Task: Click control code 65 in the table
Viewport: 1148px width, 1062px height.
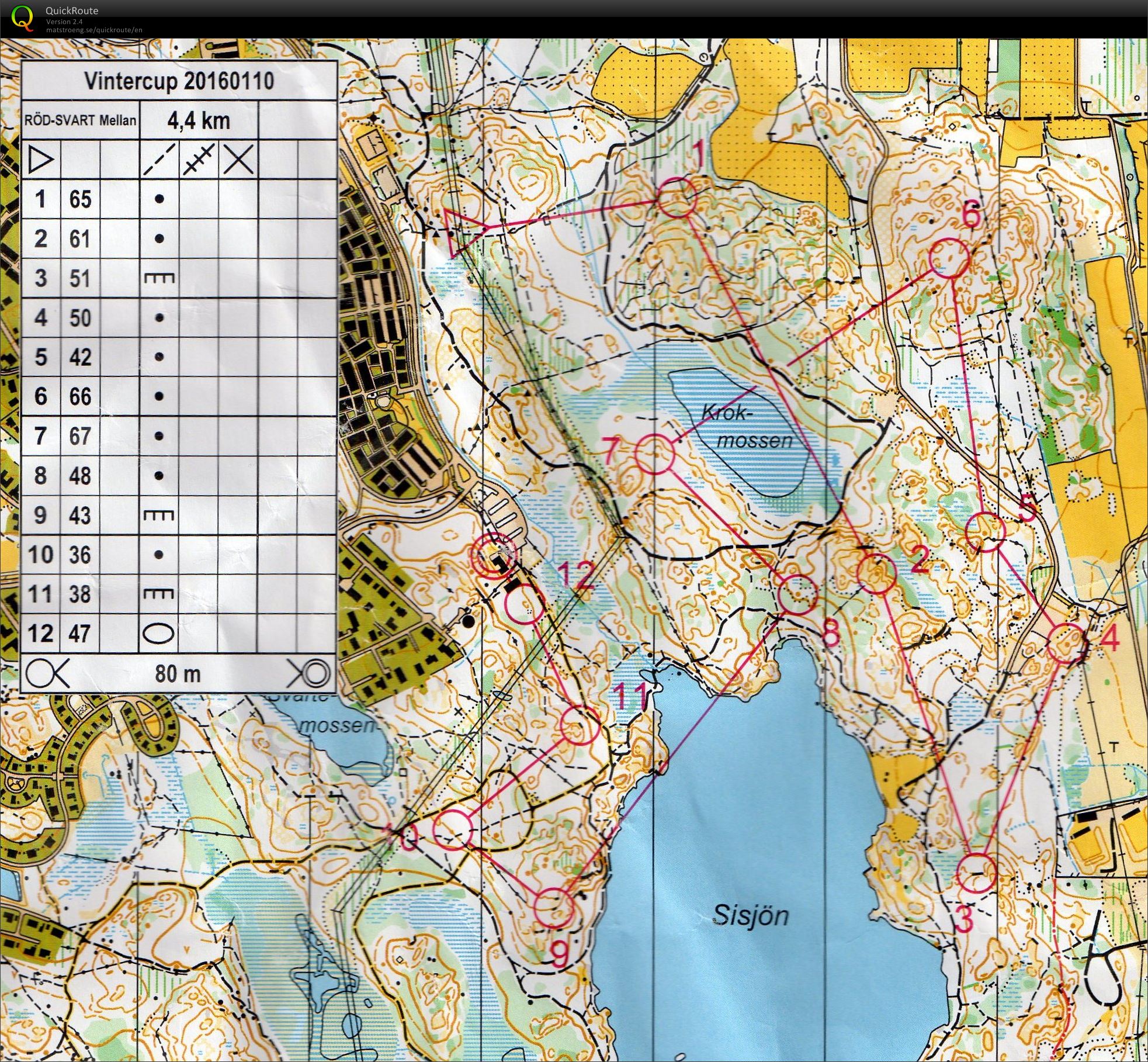Action: click(x=80, y=199)
